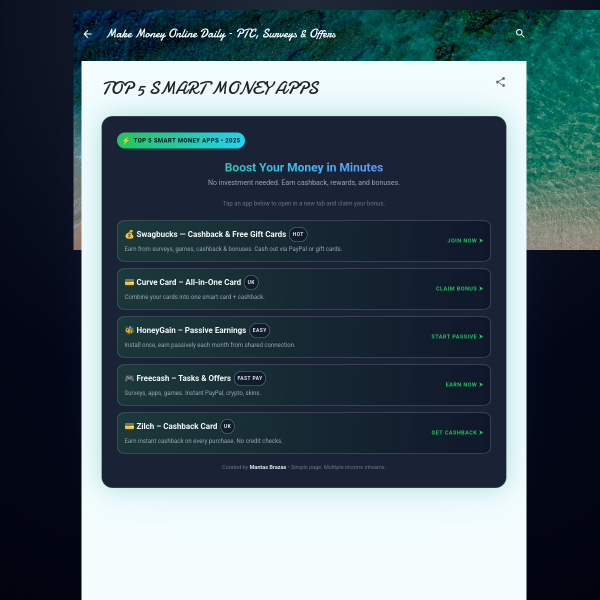Hit EARN NOW on the Freecash card
Image resolution: width=600 pixels, height=600 pixels.
click(464, 385)
